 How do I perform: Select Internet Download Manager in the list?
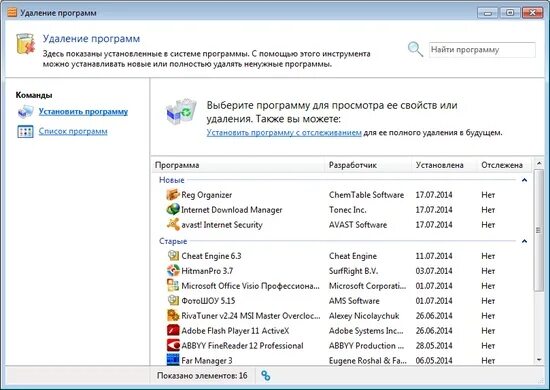point(232,210)
